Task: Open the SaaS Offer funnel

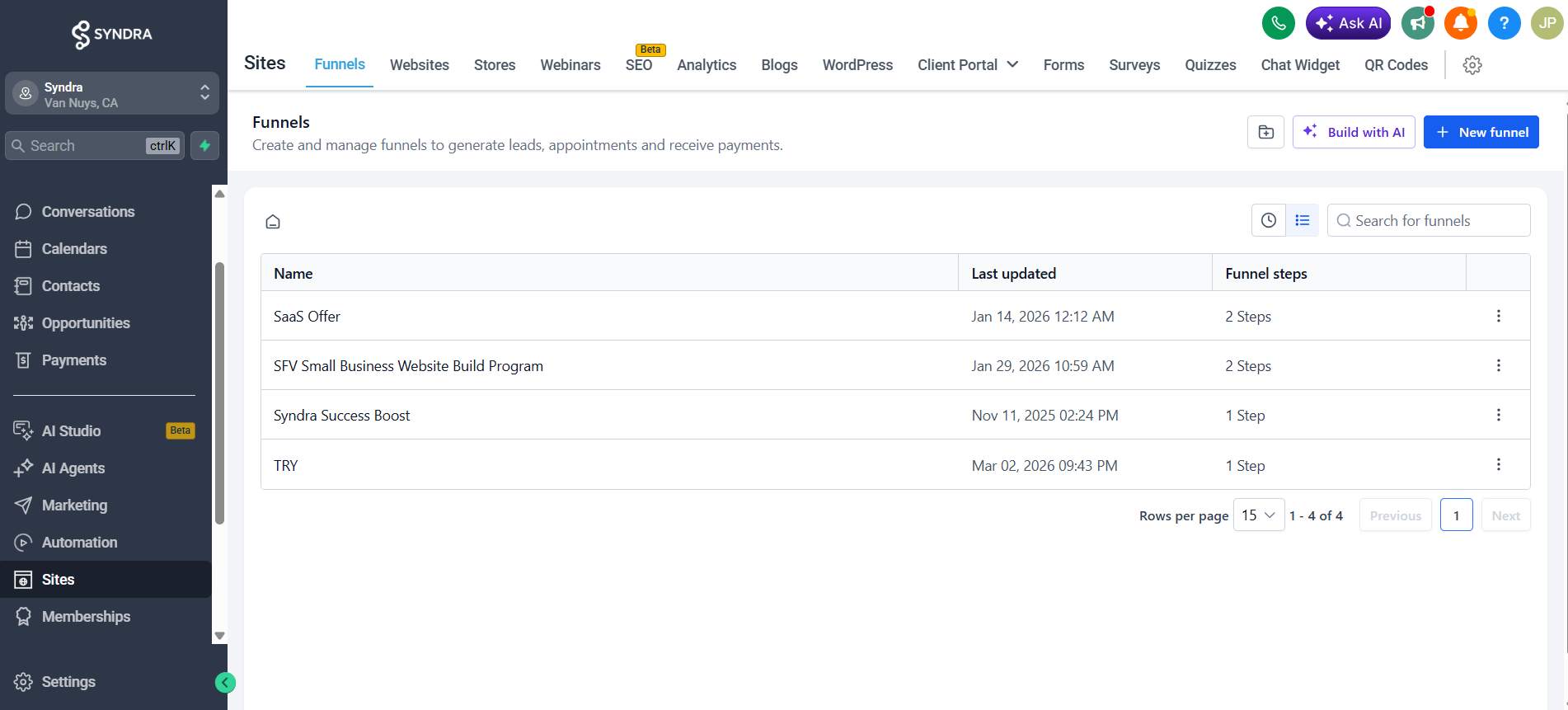Action: [307, 317]
